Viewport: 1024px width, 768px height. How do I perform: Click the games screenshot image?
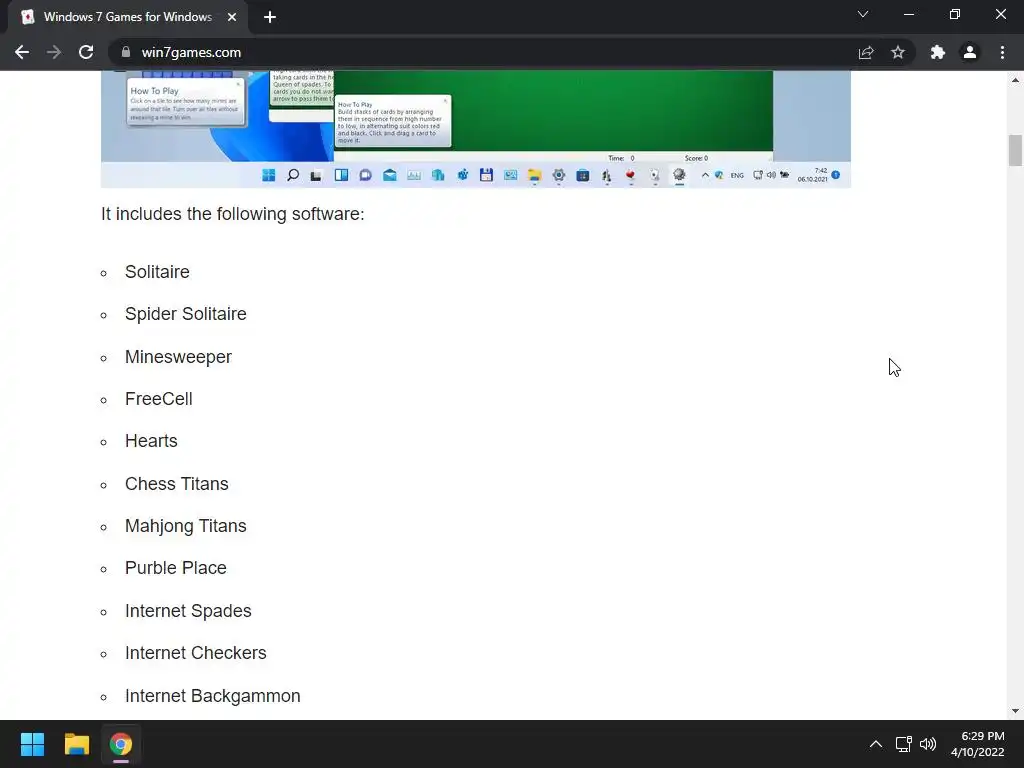[475, 129]
